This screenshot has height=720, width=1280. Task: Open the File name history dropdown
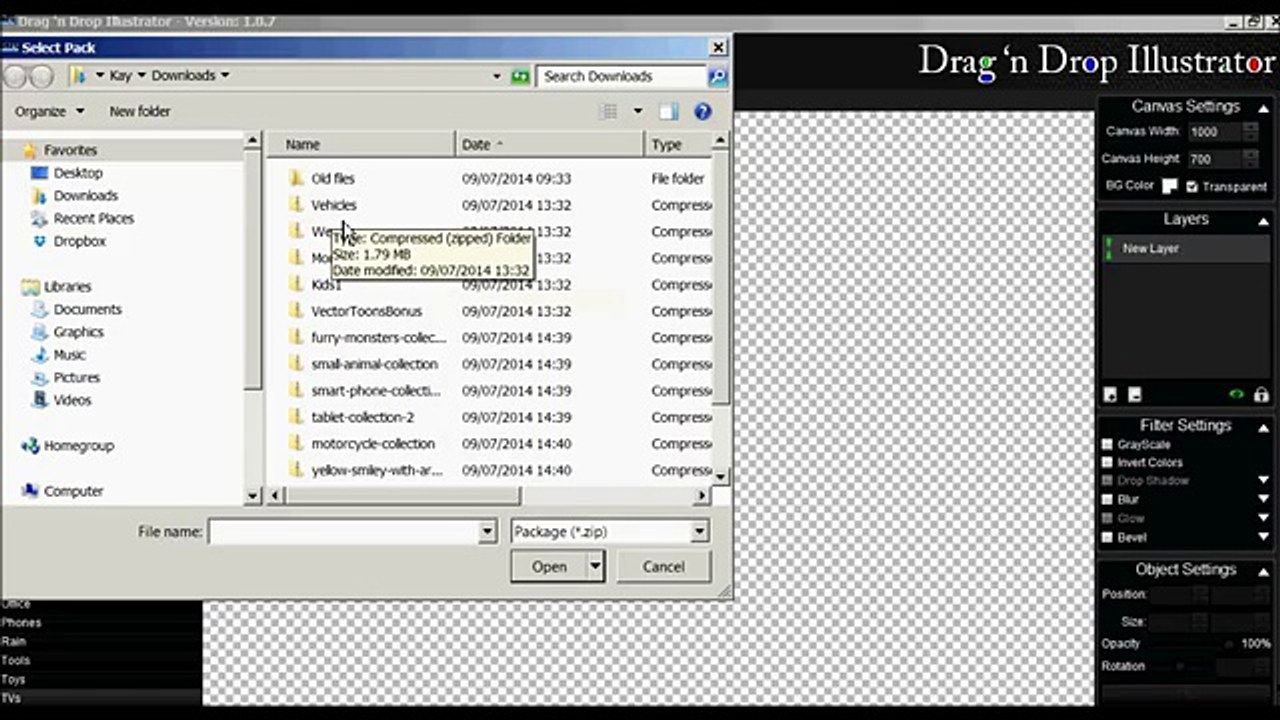[x=487, y=532]
